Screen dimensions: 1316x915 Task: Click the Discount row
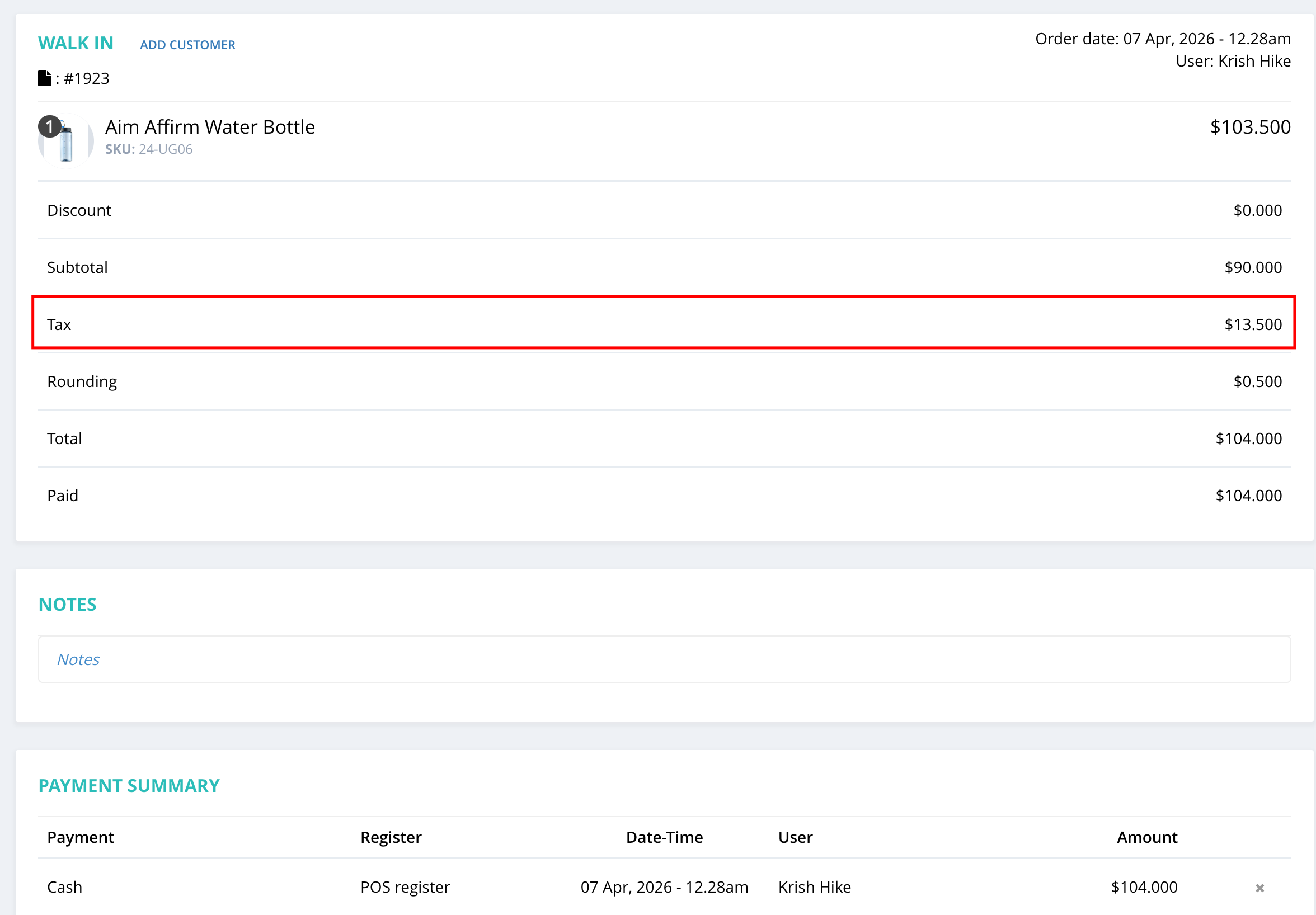click(664, 210)
